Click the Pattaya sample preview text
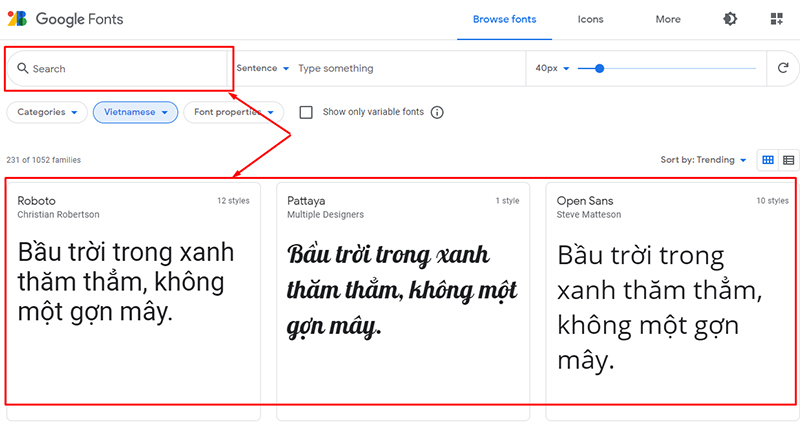This screenshot has height=423, width=800. coord(402,290)
